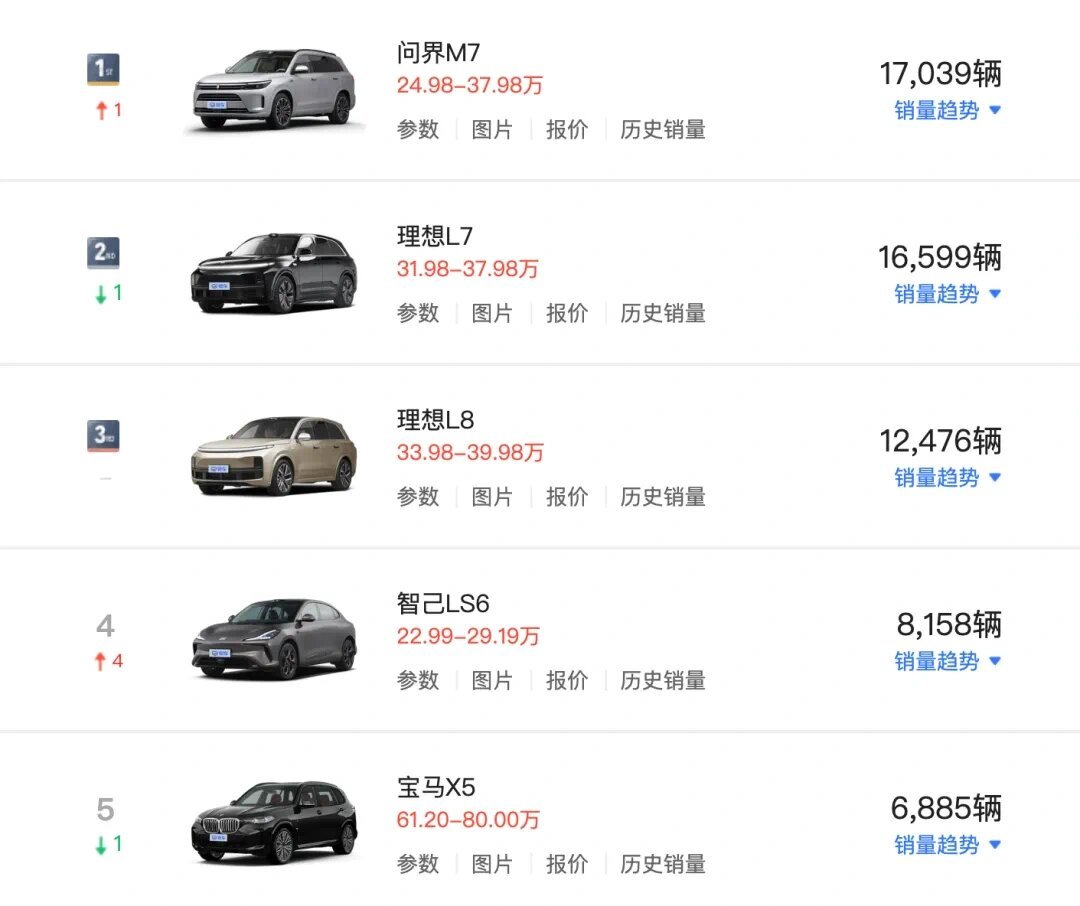Click the 1st place rank badge
This screenshot has width=1080, height=906.
[103, 69]
